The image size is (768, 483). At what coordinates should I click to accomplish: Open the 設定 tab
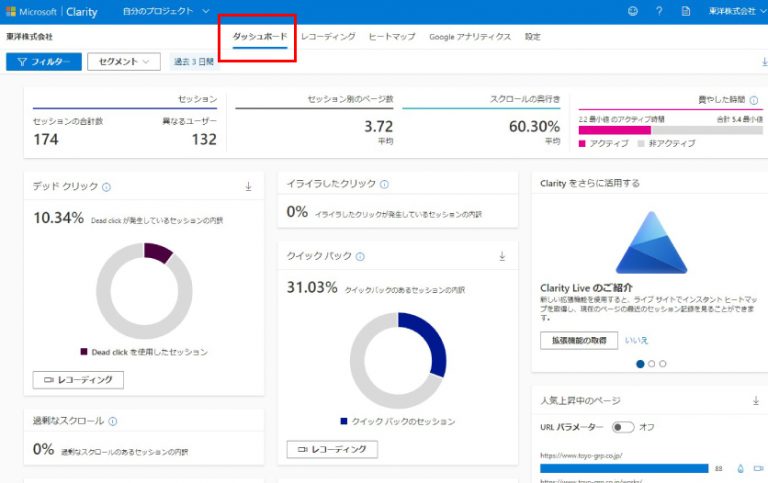532,37
